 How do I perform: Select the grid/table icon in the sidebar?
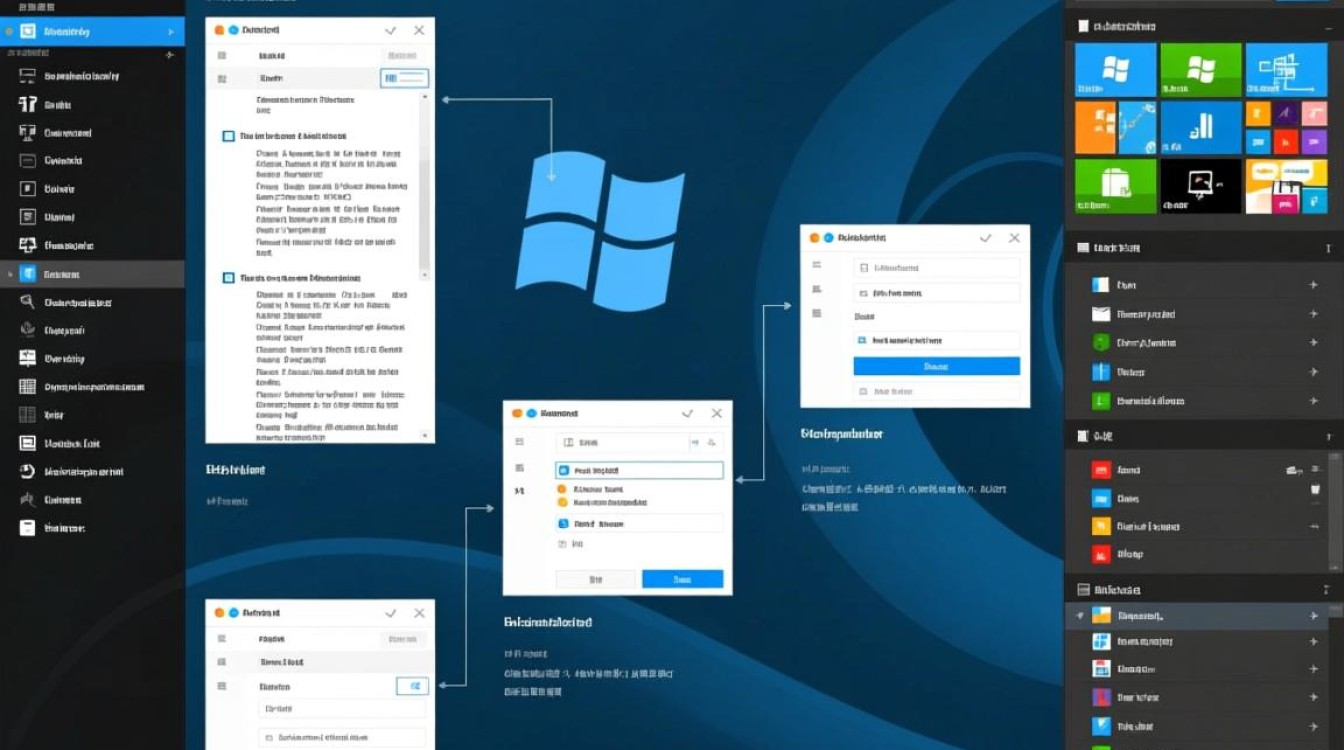[25, 387]
